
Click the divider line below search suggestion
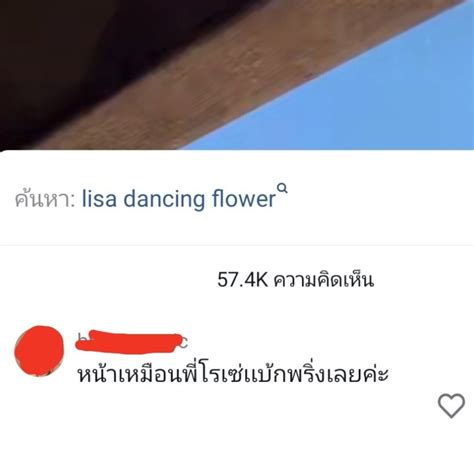click(237, 245)
